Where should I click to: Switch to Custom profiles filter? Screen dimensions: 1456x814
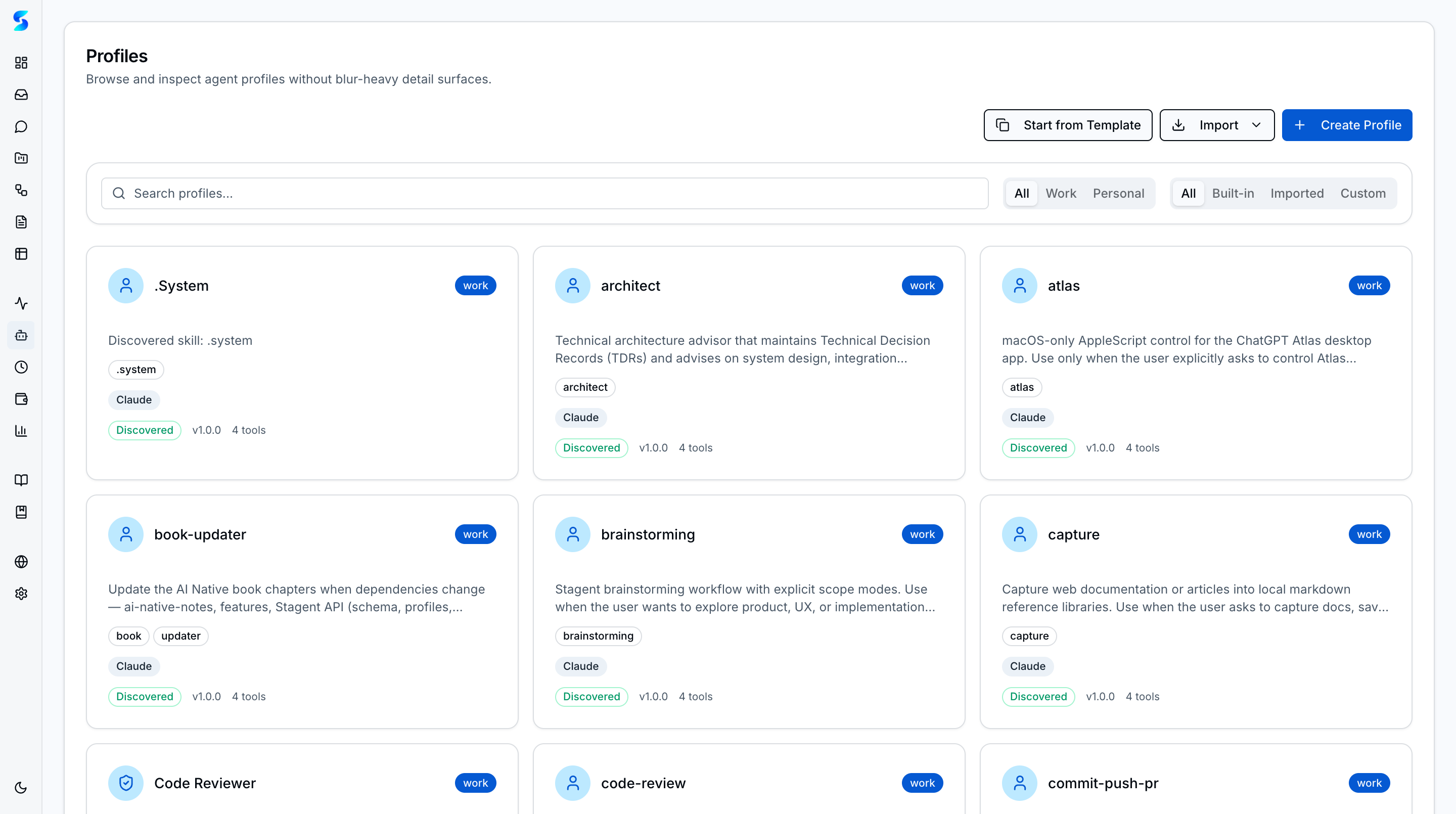coord(1363,193)
